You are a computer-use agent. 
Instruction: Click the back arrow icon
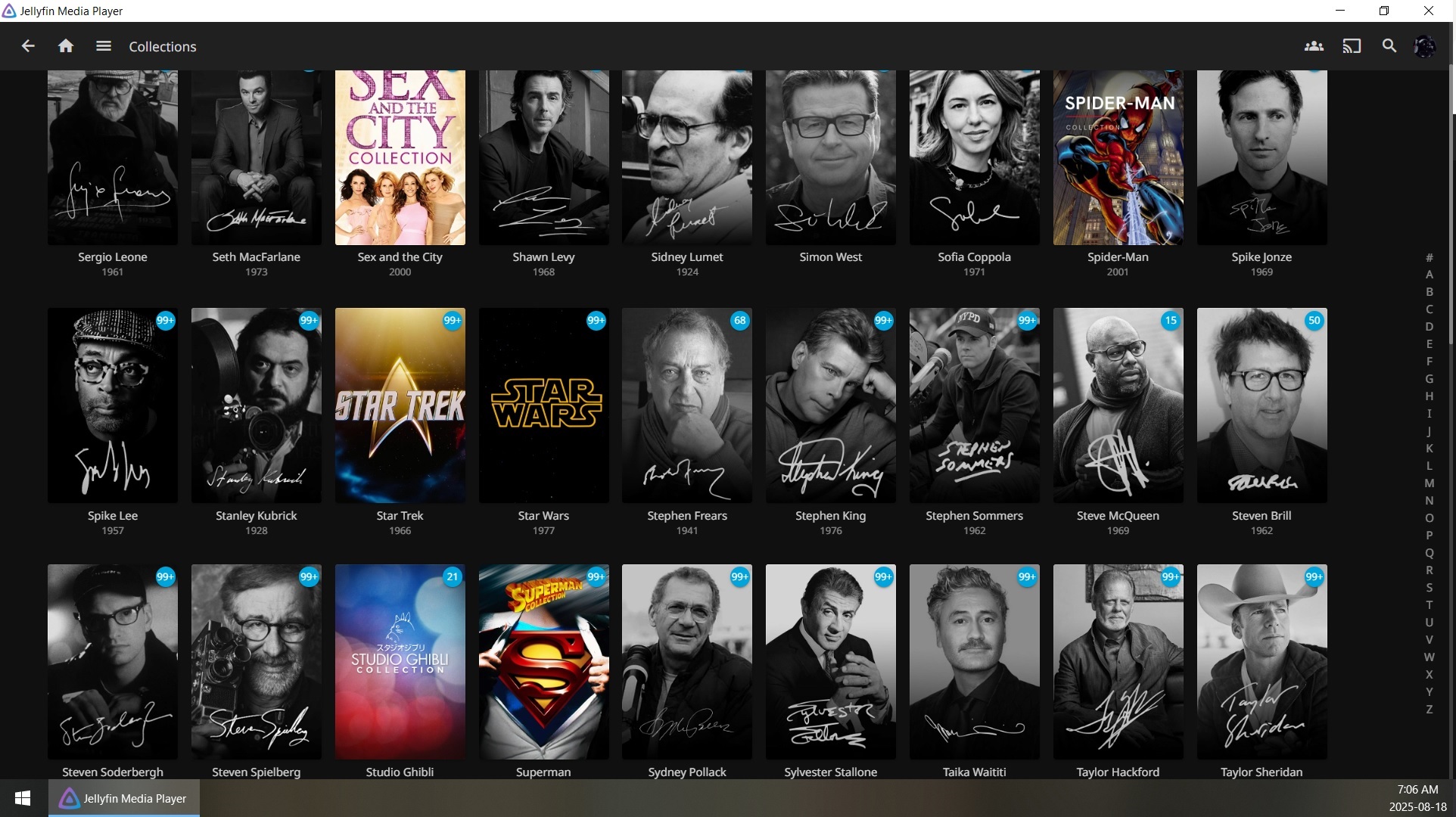28,46
